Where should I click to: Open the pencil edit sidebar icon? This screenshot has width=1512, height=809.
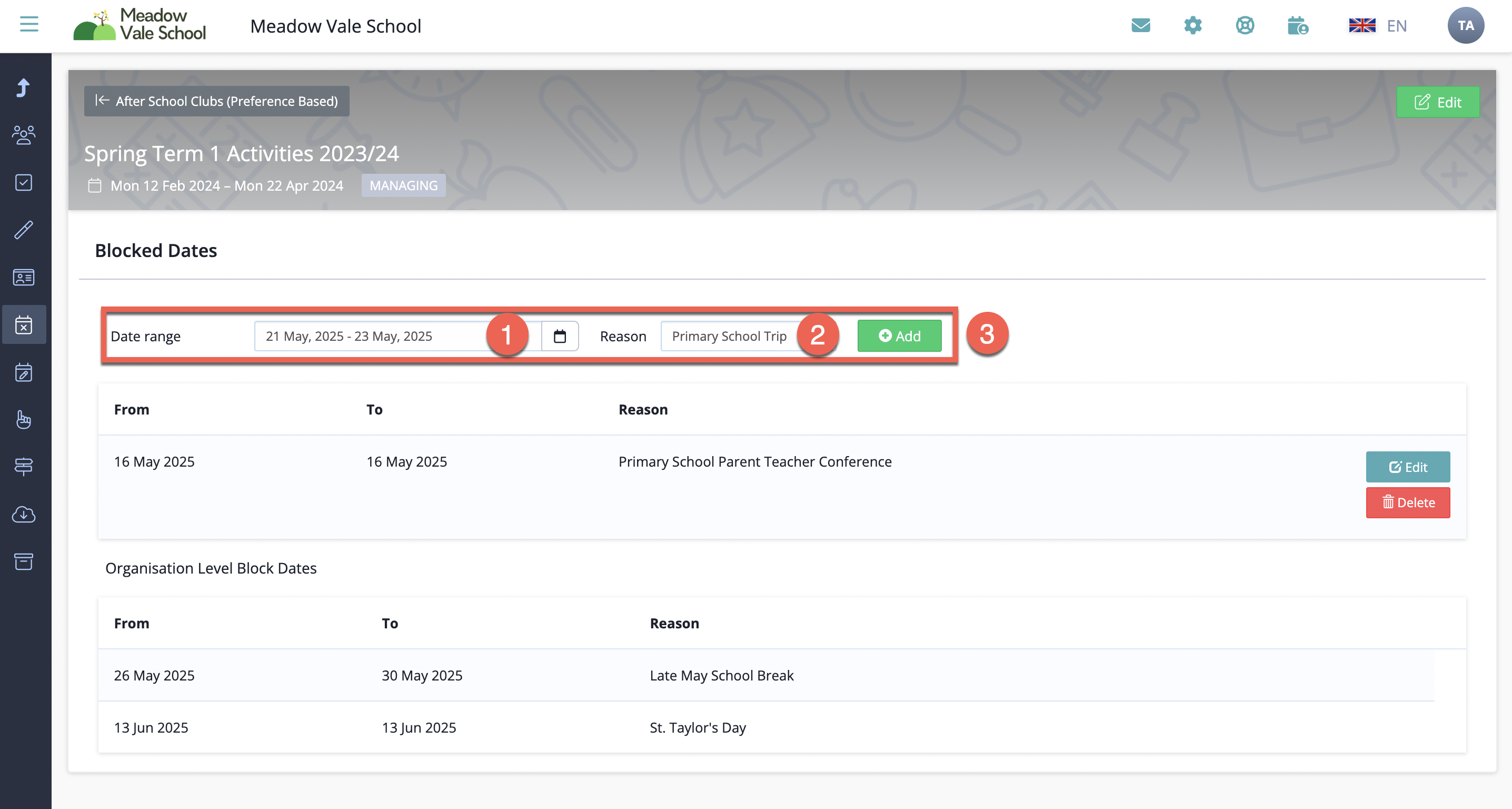[x=24, y=230]
